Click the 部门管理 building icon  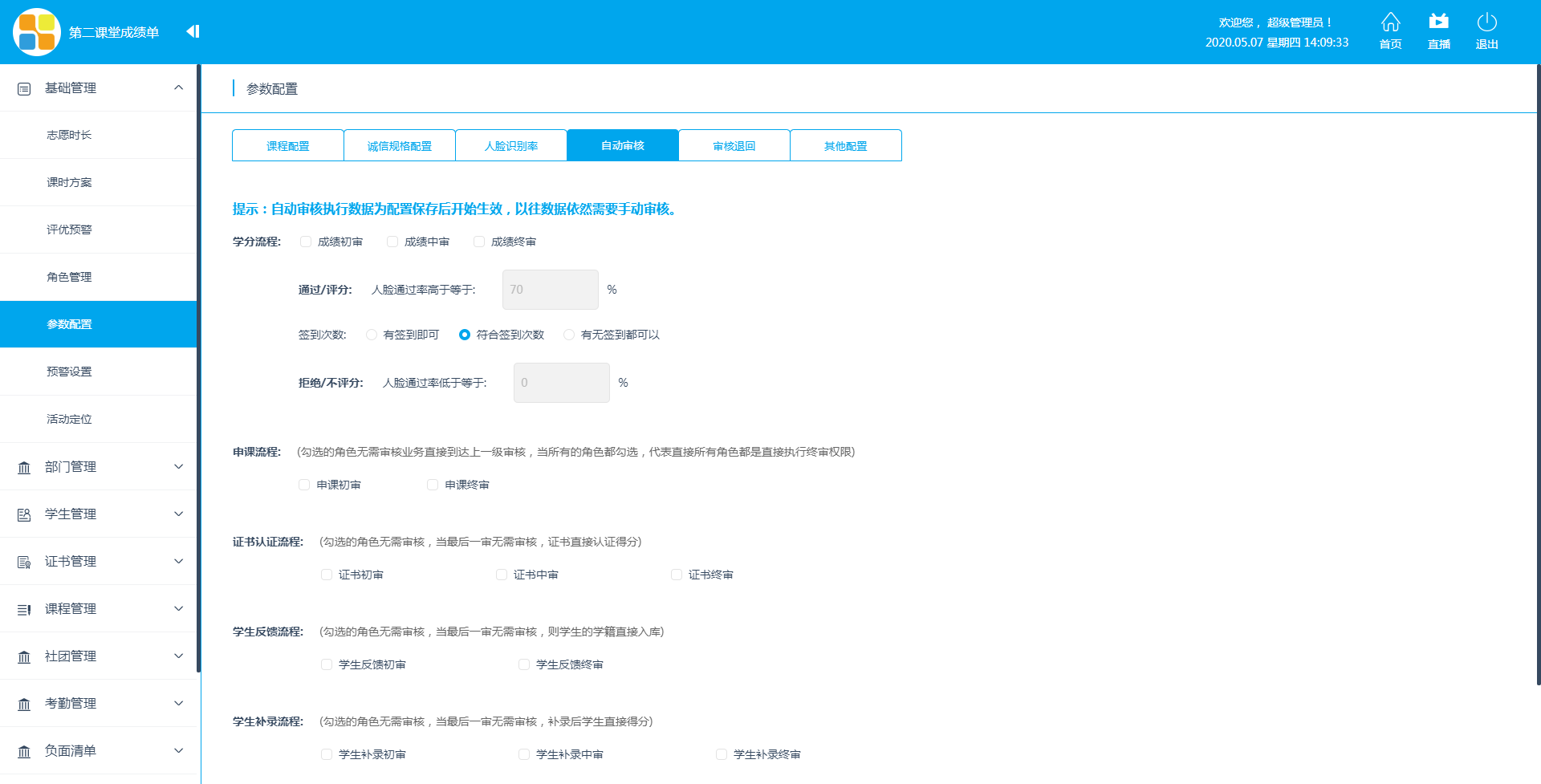pos(24,467)
